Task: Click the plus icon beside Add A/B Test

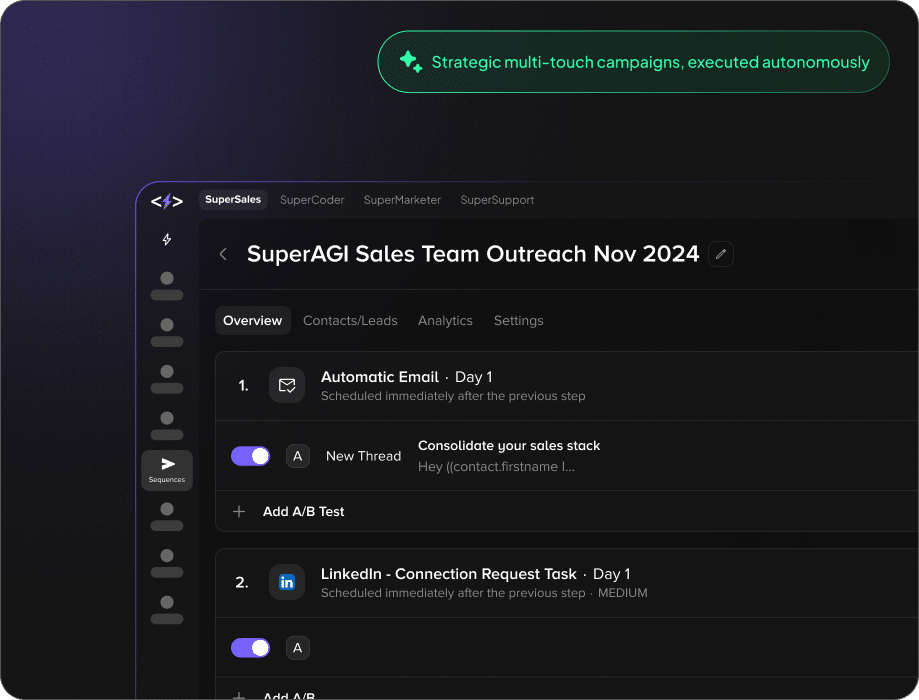Action: (239, 511)
